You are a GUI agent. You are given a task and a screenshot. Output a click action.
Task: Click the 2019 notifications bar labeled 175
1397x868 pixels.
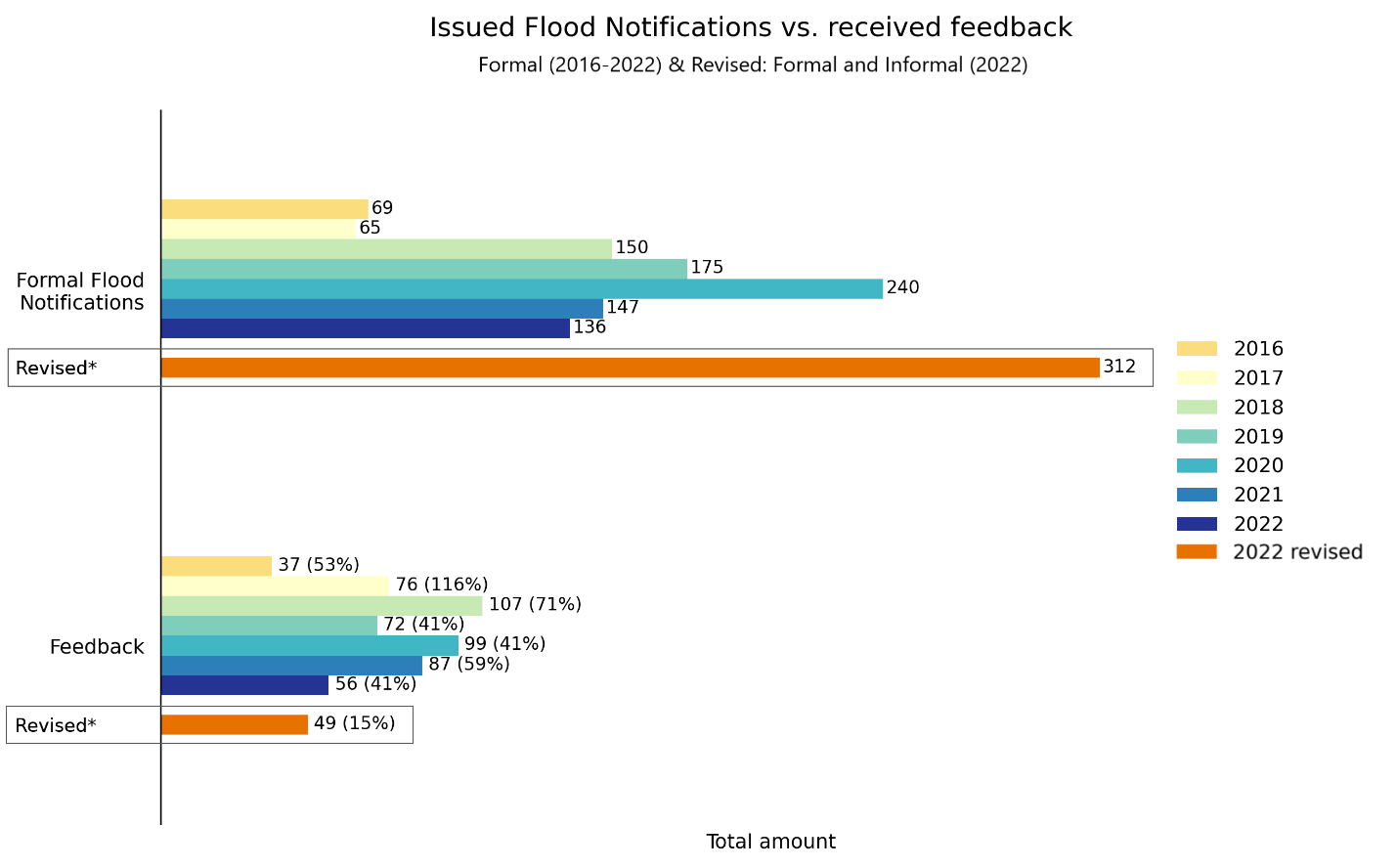tap(423, 269)
